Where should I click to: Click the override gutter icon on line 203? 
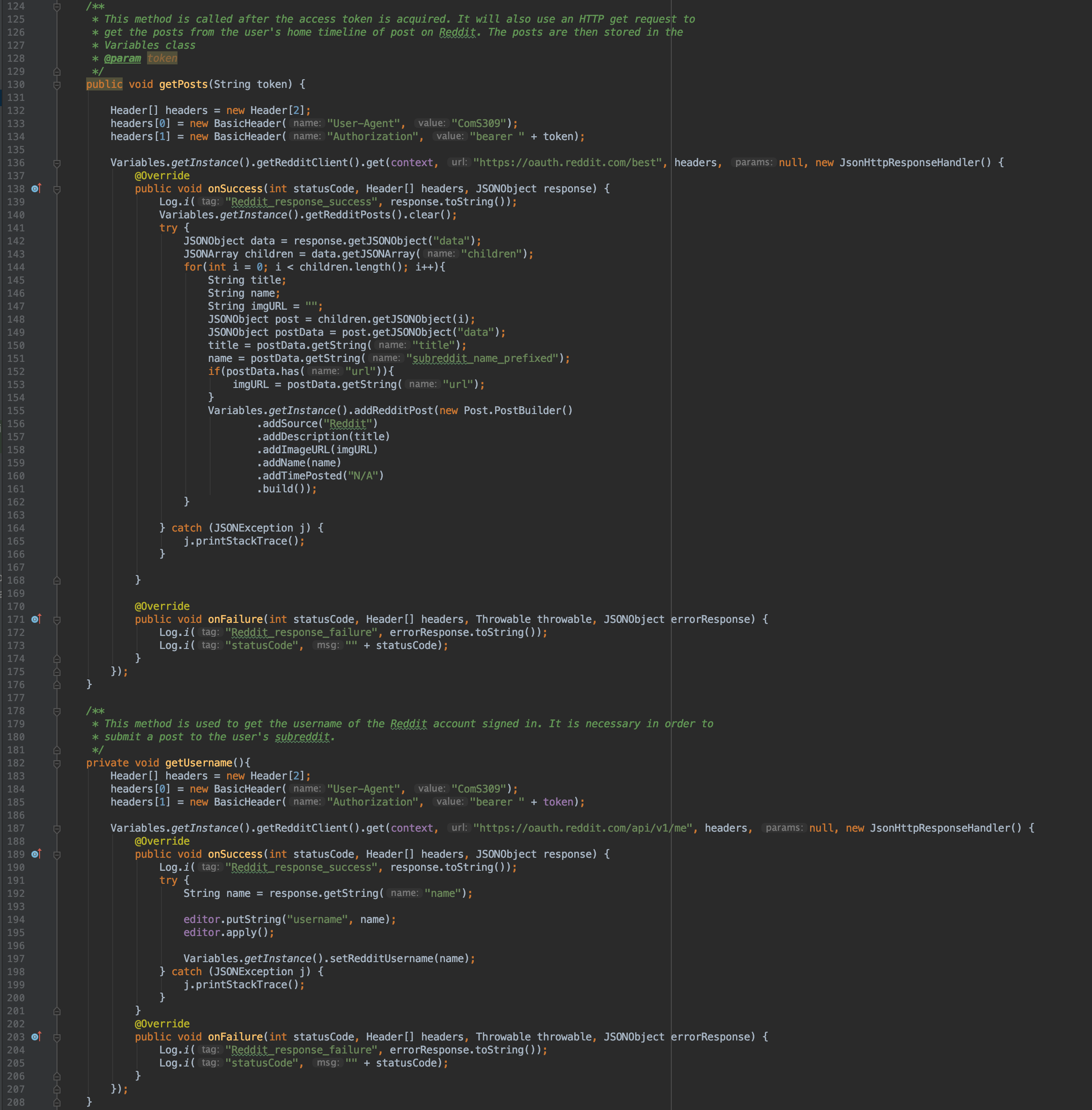36,1036
